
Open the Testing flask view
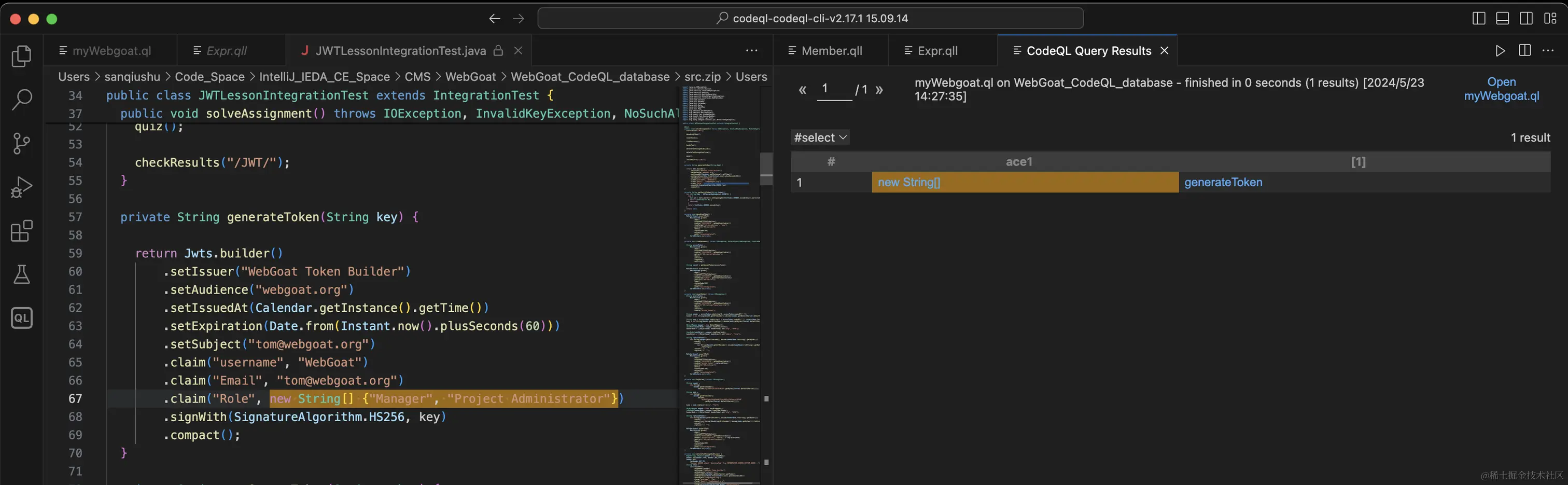tap(21, 274)
